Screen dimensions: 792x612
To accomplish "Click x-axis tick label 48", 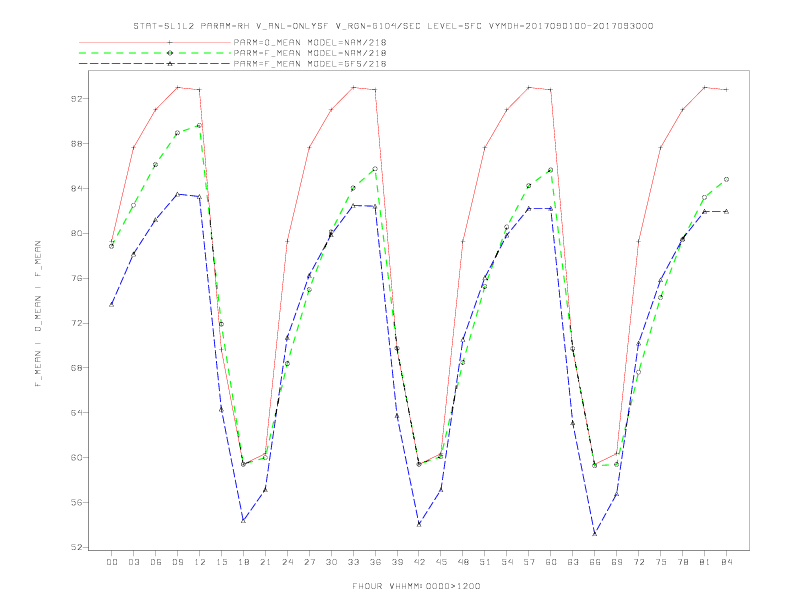I will pos(463,562).
